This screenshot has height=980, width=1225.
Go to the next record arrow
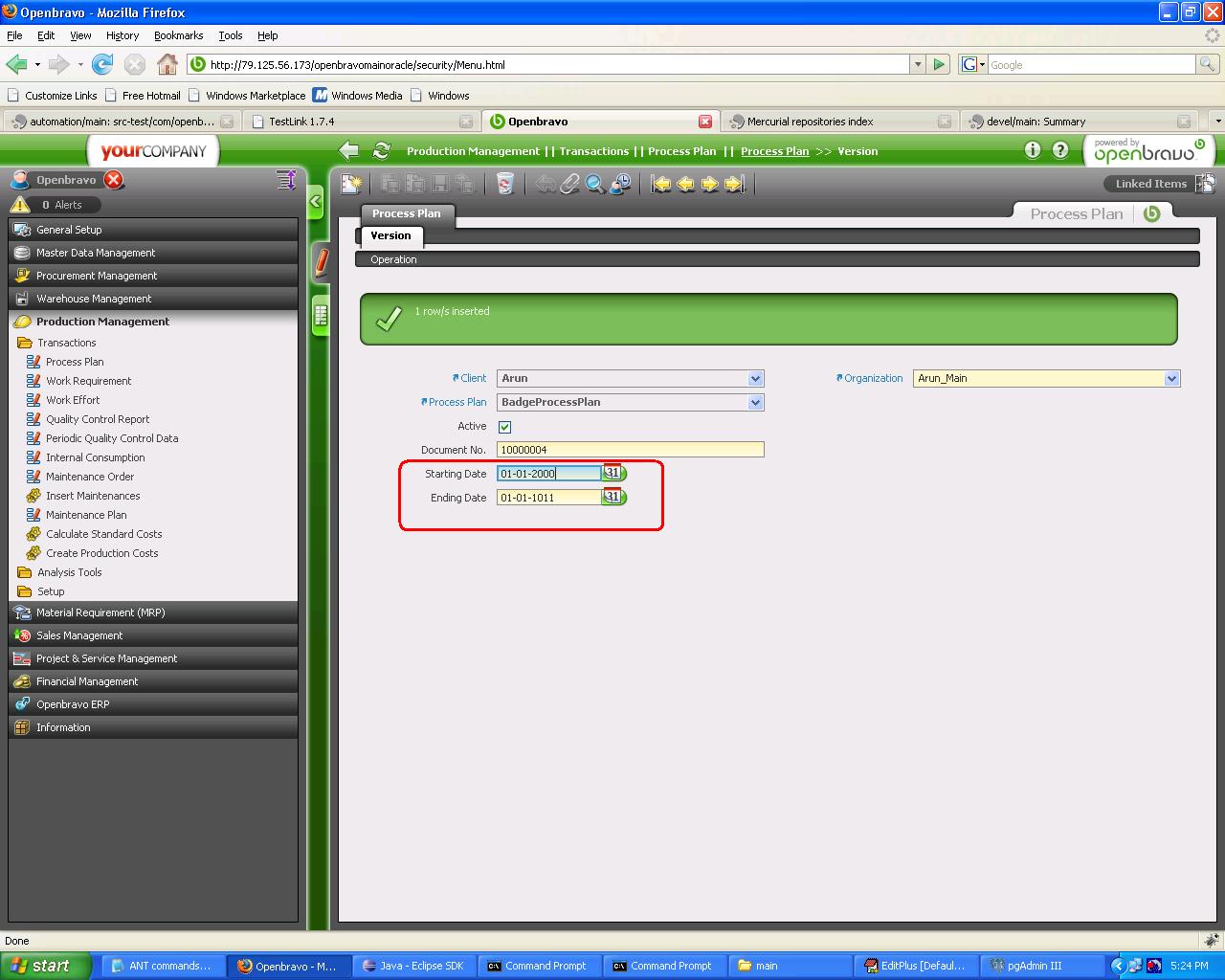coord(710,184)
